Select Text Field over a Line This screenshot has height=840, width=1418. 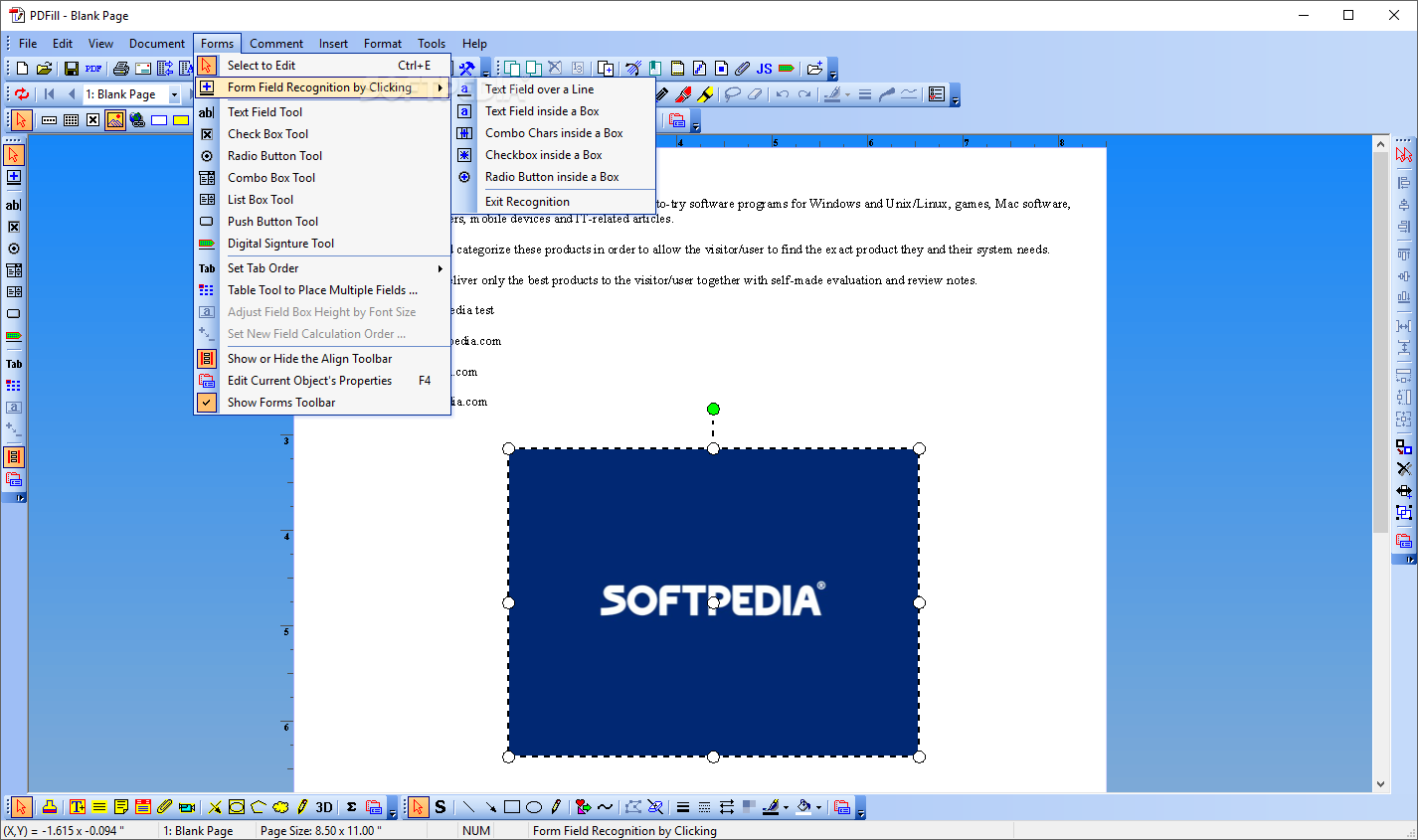[x=555, y=89]
